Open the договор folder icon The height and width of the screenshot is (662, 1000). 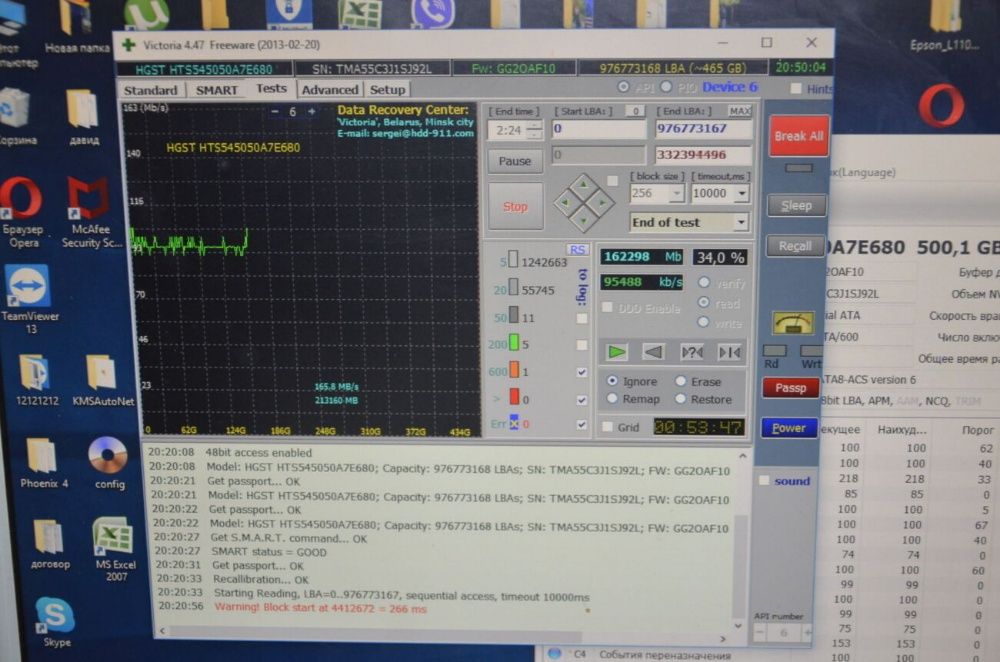point(49,543)
